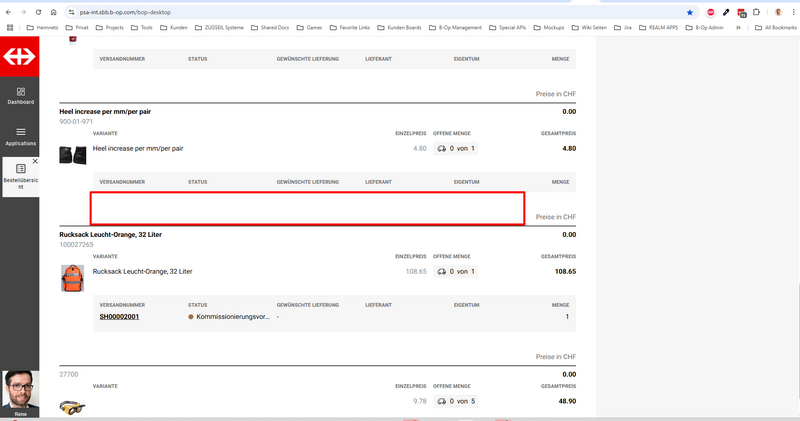Screen dimensions: 800x421
Task: Expand the bookmarks overflow chevron
Action: pos(738,28)
